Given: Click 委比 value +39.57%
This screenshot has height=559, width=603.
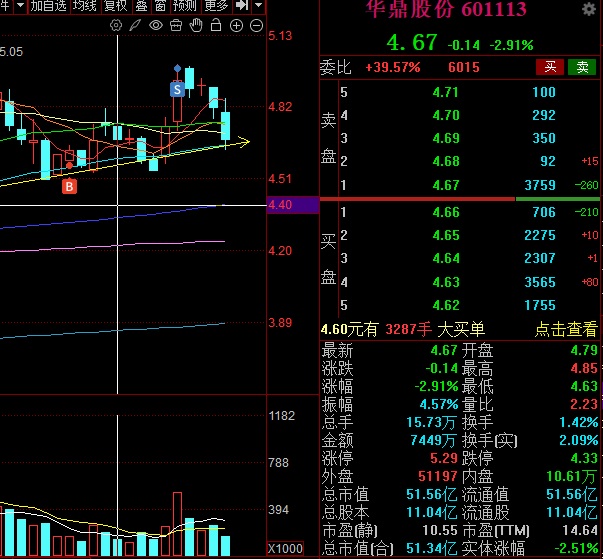Looking at the screenshot, I should (393, 68).
